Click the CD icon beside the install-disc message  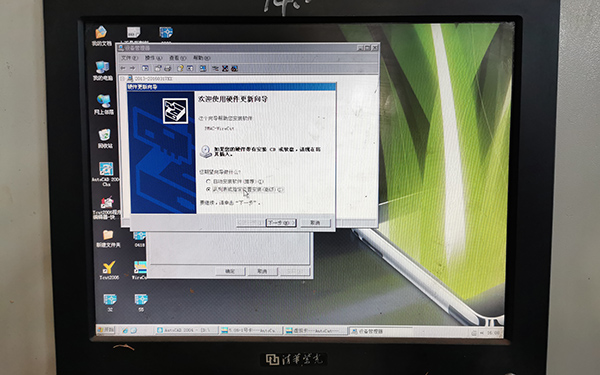(x=205, y=152)
